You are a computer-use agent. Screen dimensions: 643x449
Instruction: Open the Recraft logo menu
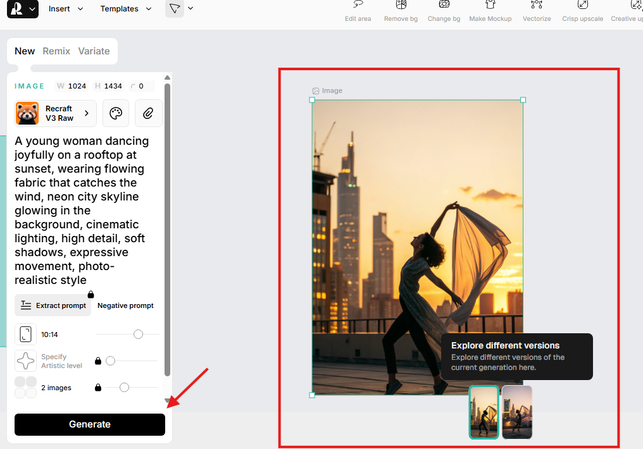[x=23, y=9]
